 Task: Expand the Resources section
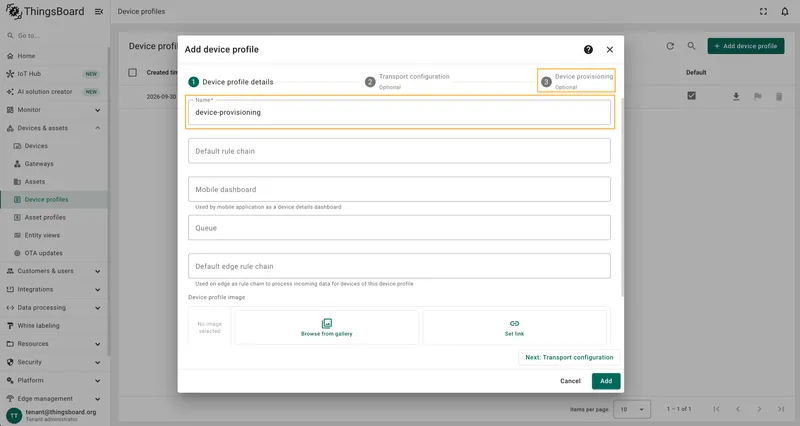coord(54,344)
